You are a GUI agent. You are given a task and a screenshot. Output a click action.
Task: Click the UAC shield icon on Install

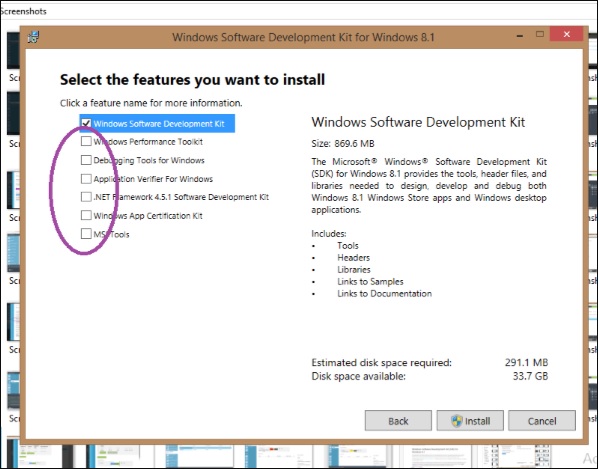coord(457,421)
